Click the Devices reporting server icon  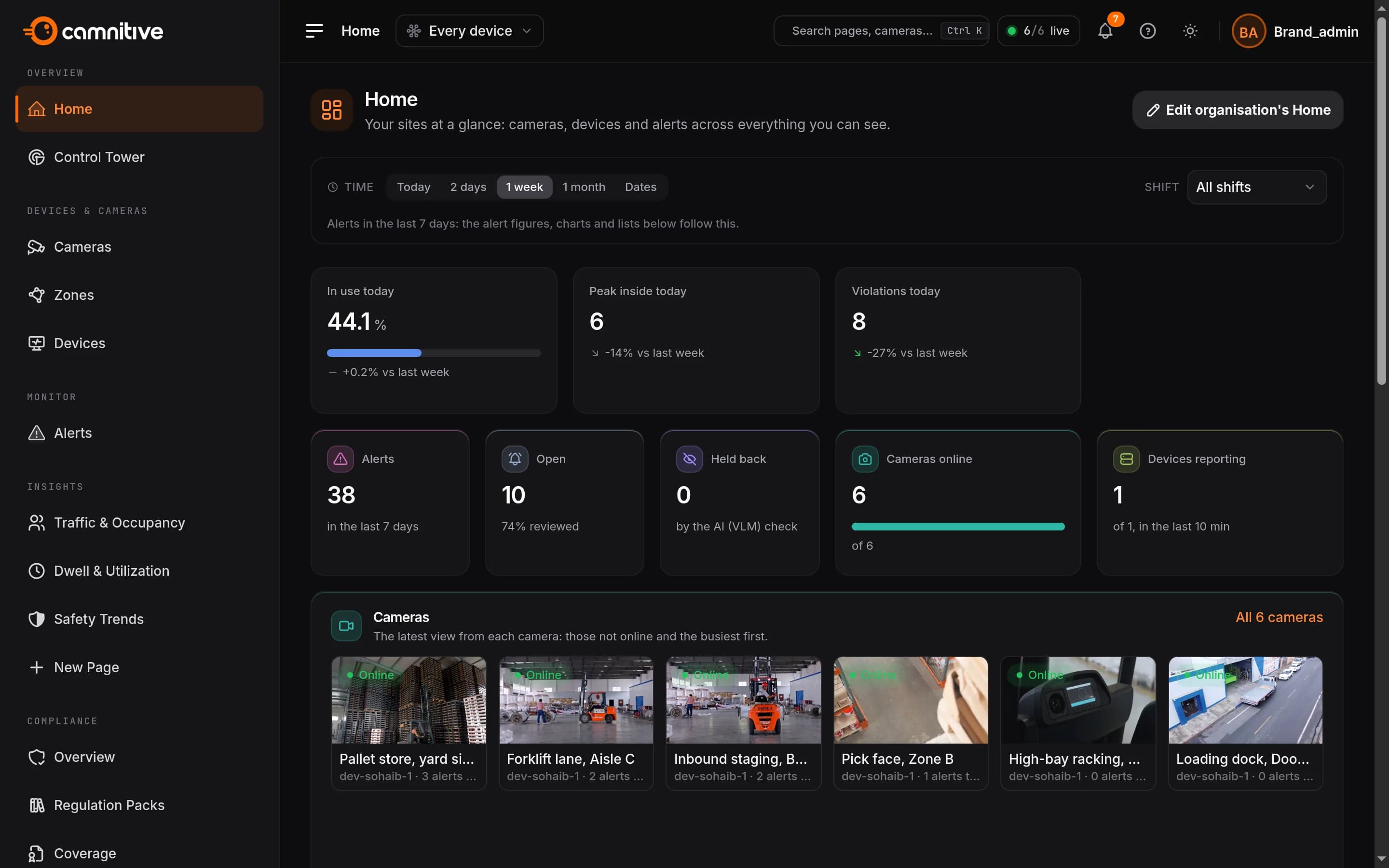1126,459
